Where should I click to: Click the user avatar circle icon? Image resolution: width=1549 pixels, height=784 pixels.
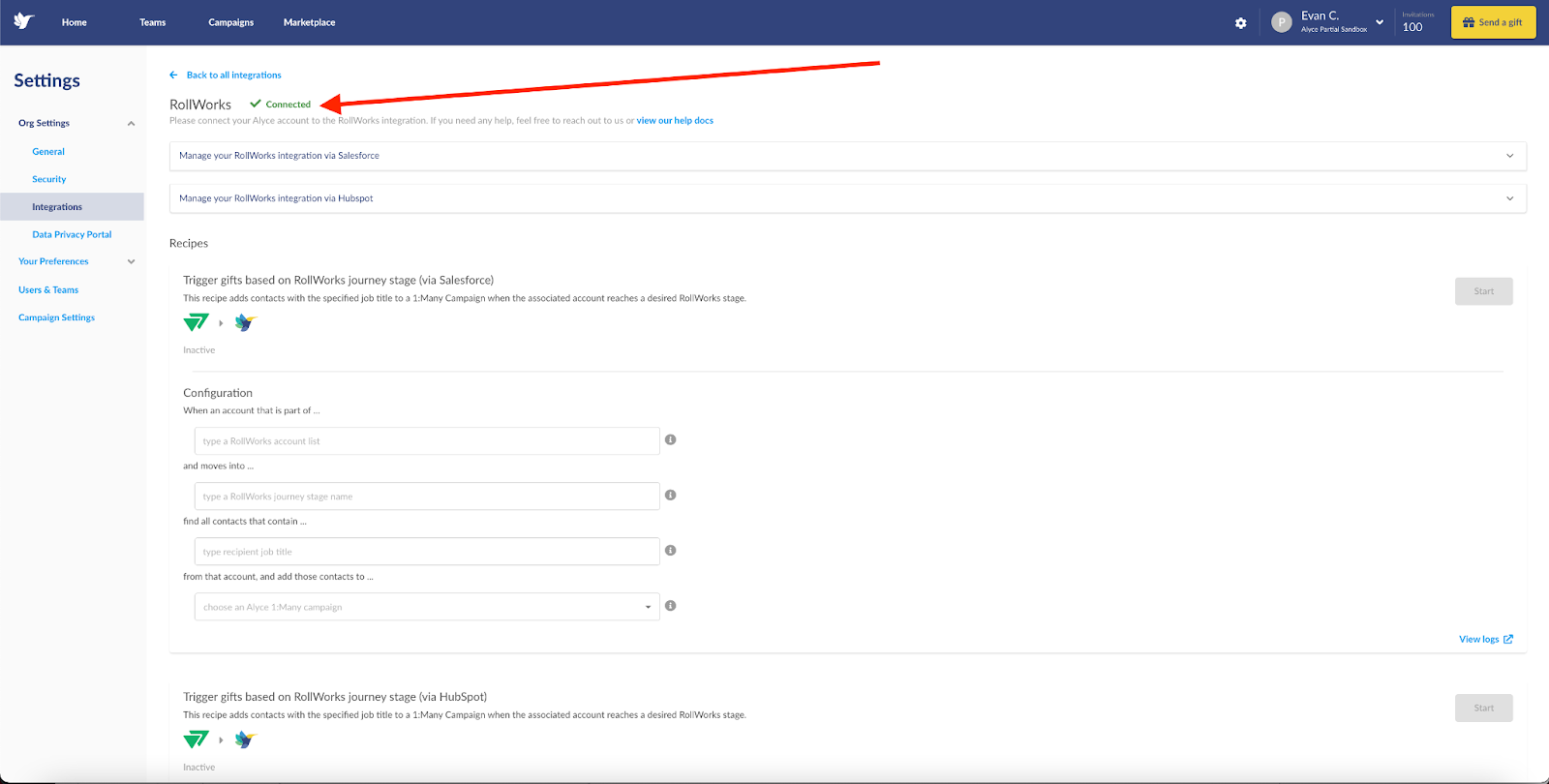click(1282, 22)
